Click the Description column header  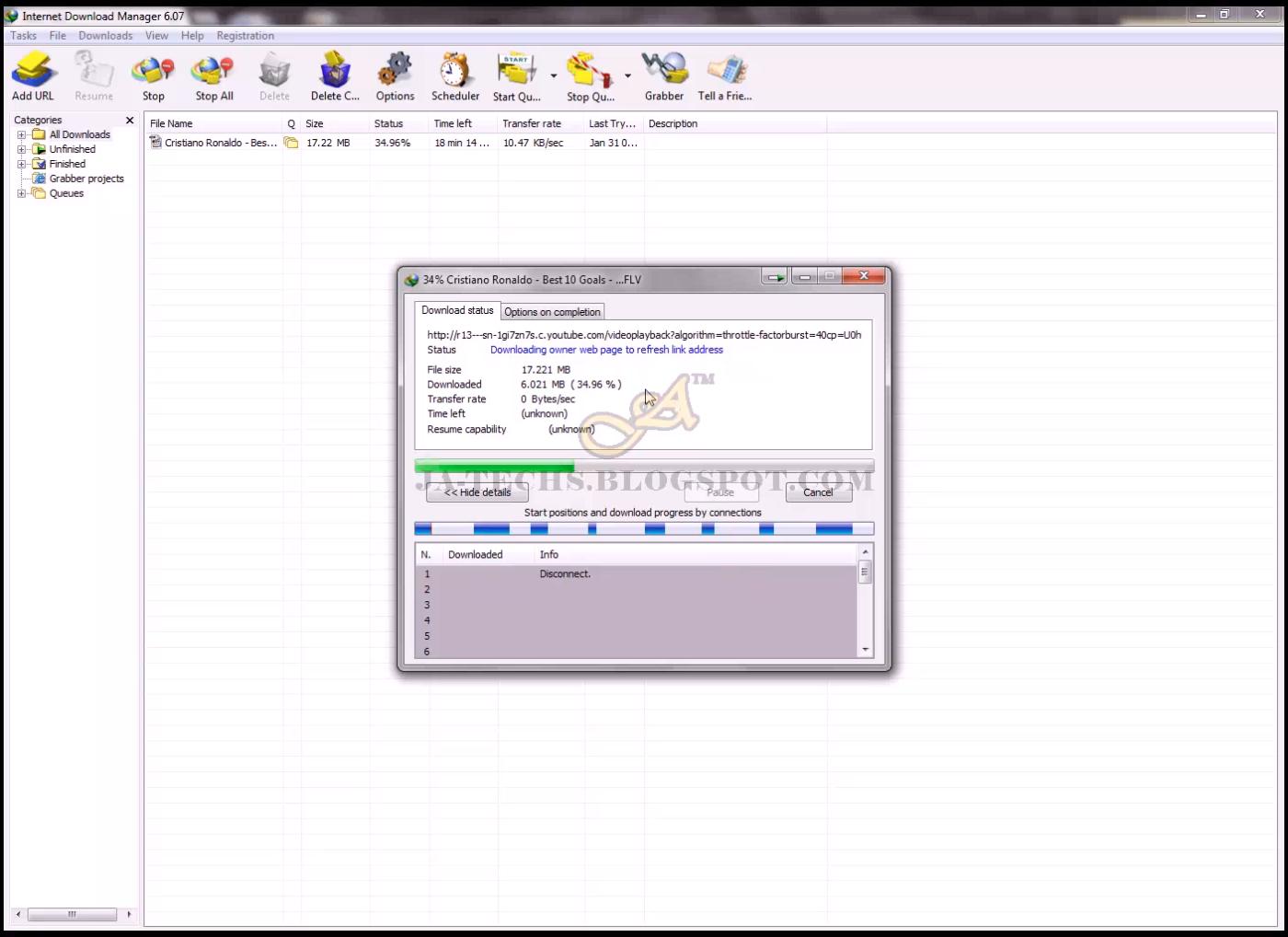pyautogui.click(x=735, y=123)
